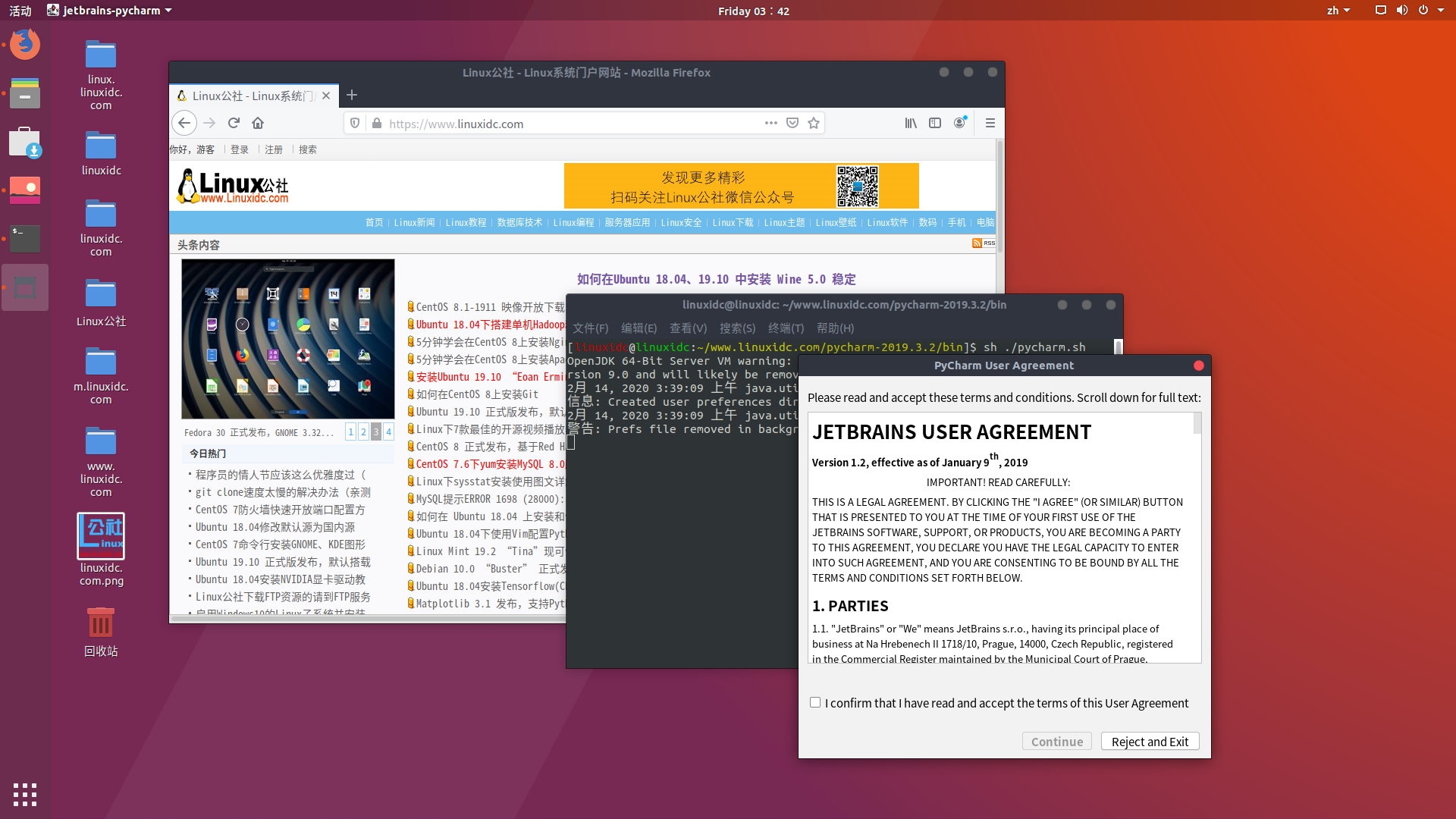Viewport: 1456px width, 819px height.
Task: Click the sync/account icon in Firefox toolbar
Action: [x=959, y=122]
